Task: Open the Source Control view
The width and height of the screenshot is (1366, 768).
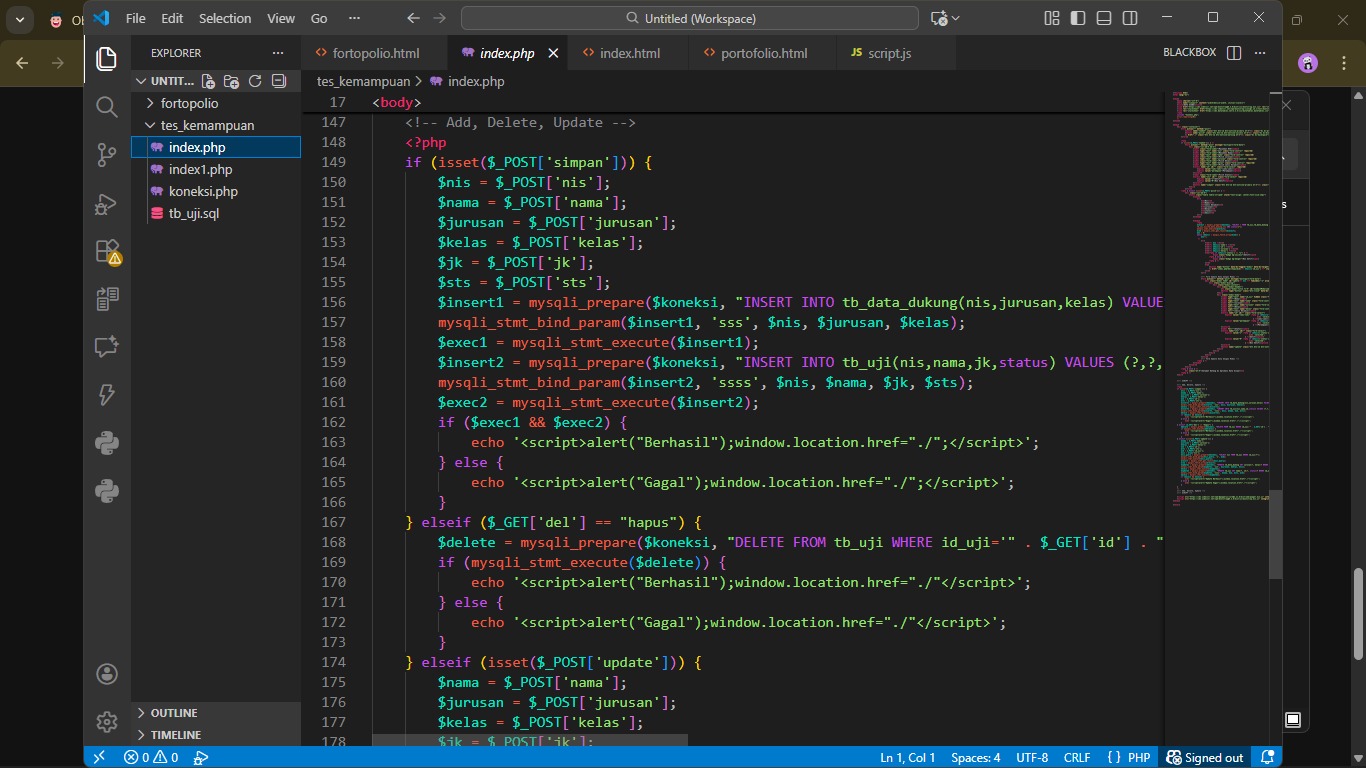Action: click(107, 154)
